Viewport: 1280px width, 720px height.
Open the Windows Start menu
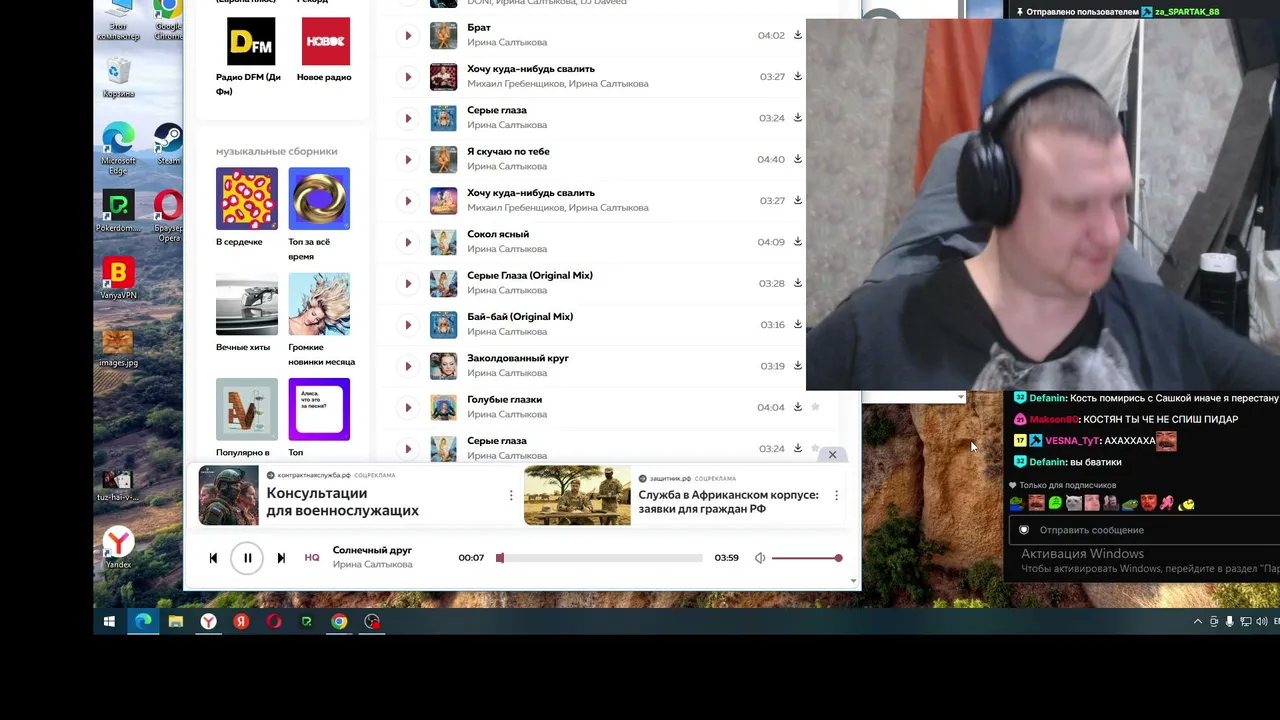109,622
